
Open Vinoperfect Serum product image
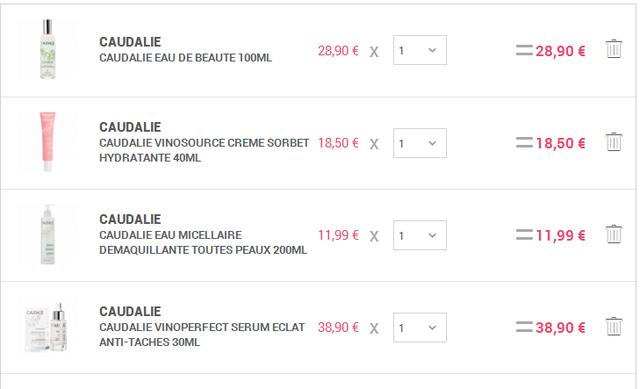pyautogui.click(x=47, y=327)
